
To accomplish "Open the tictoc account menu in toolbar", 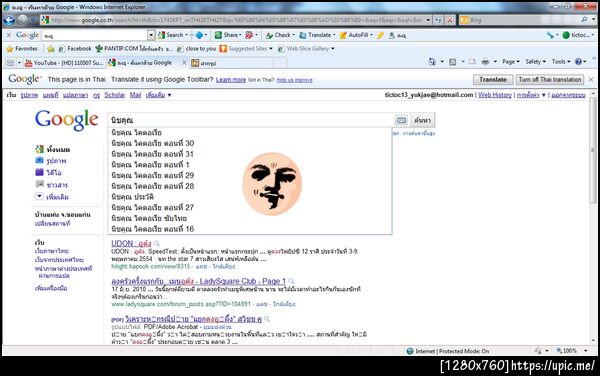I will pyautogui.click(x=578, y=35).
